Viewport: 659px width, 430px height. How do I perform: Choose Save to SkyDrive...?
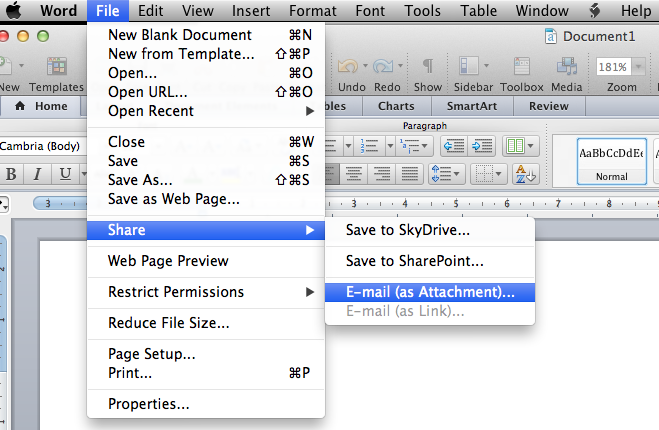[x=430, y=230]
